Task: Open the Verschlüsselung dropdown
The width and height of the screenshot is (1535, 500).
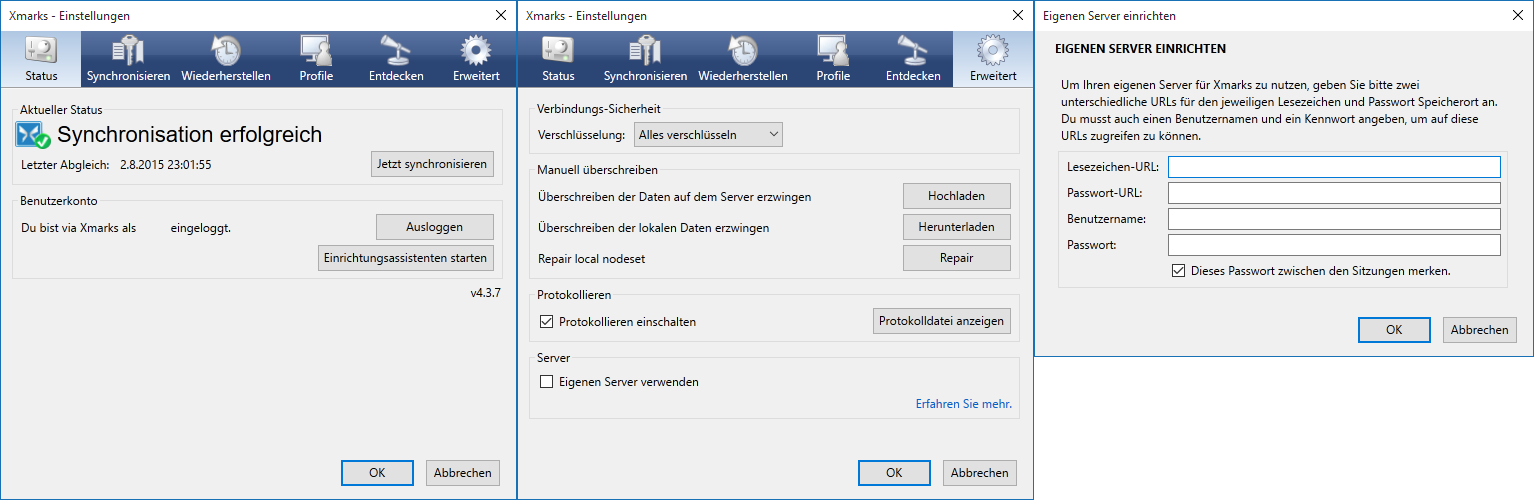Action: click(x=709, y=134)
